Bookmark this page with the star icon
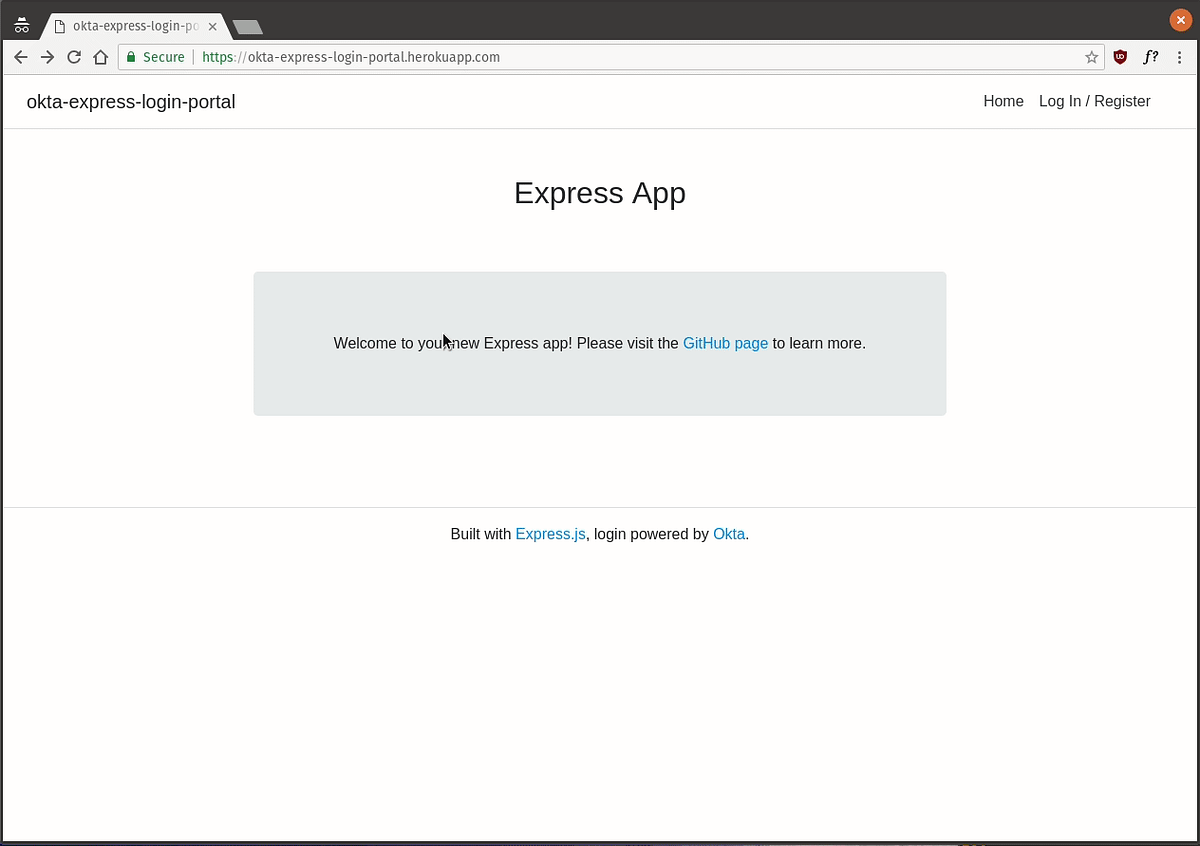Viewport: 1200px width, 846px height. point(1091,57)
